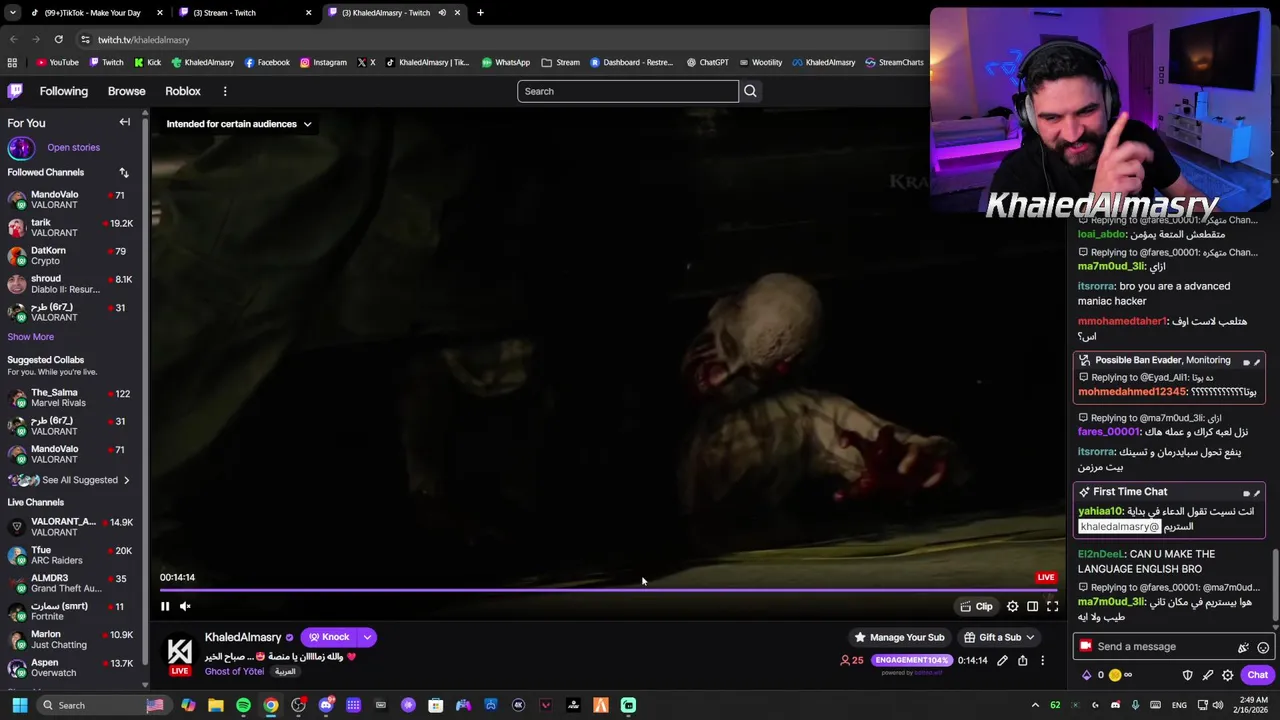Sort followed channels with arrows icon
Viewport: 1280px width, 720px height.
(124, 172)
